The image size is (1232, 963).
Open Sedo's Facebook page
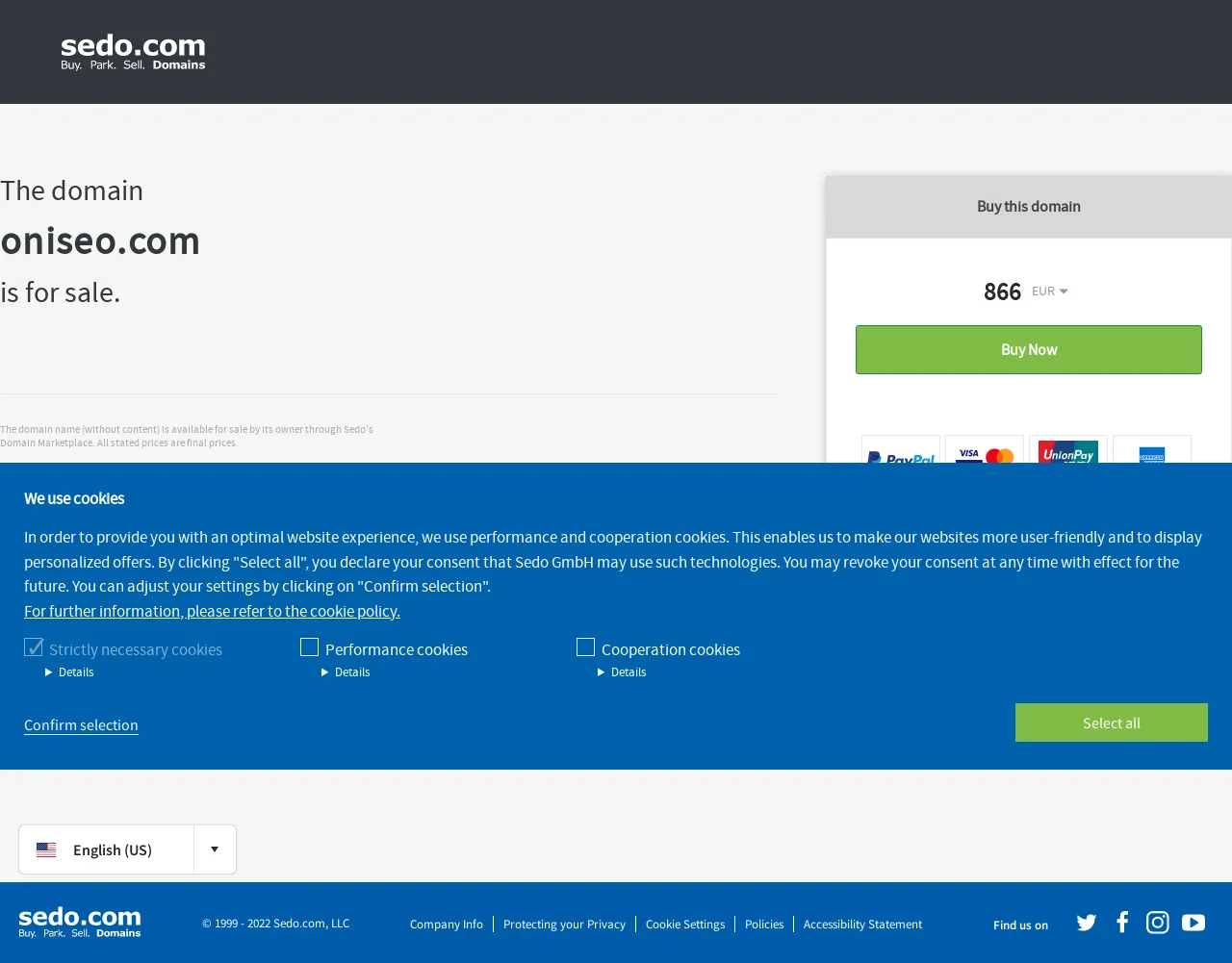[1122, 923]
